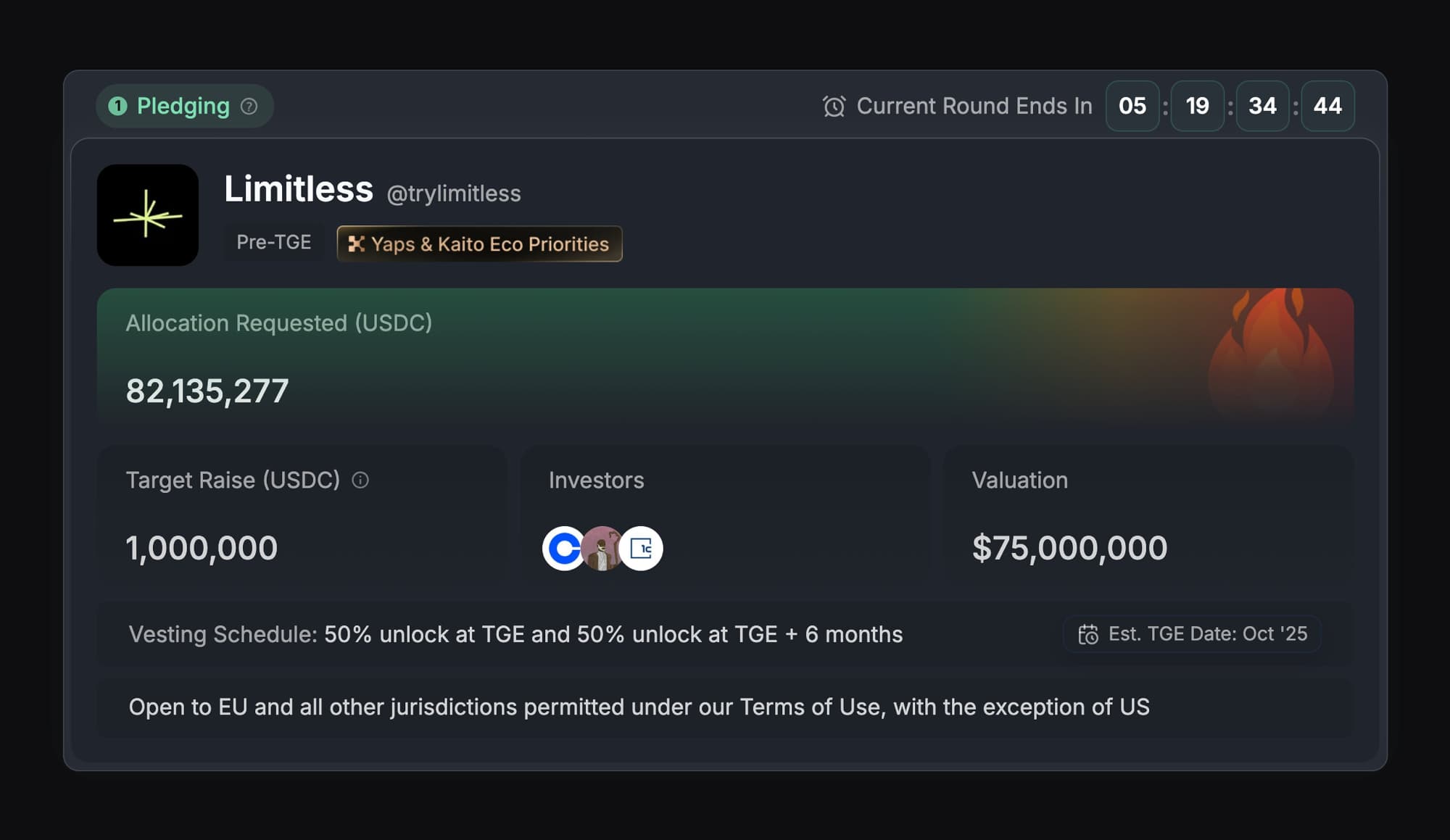Click the alarm clock icon

(834, 107)
